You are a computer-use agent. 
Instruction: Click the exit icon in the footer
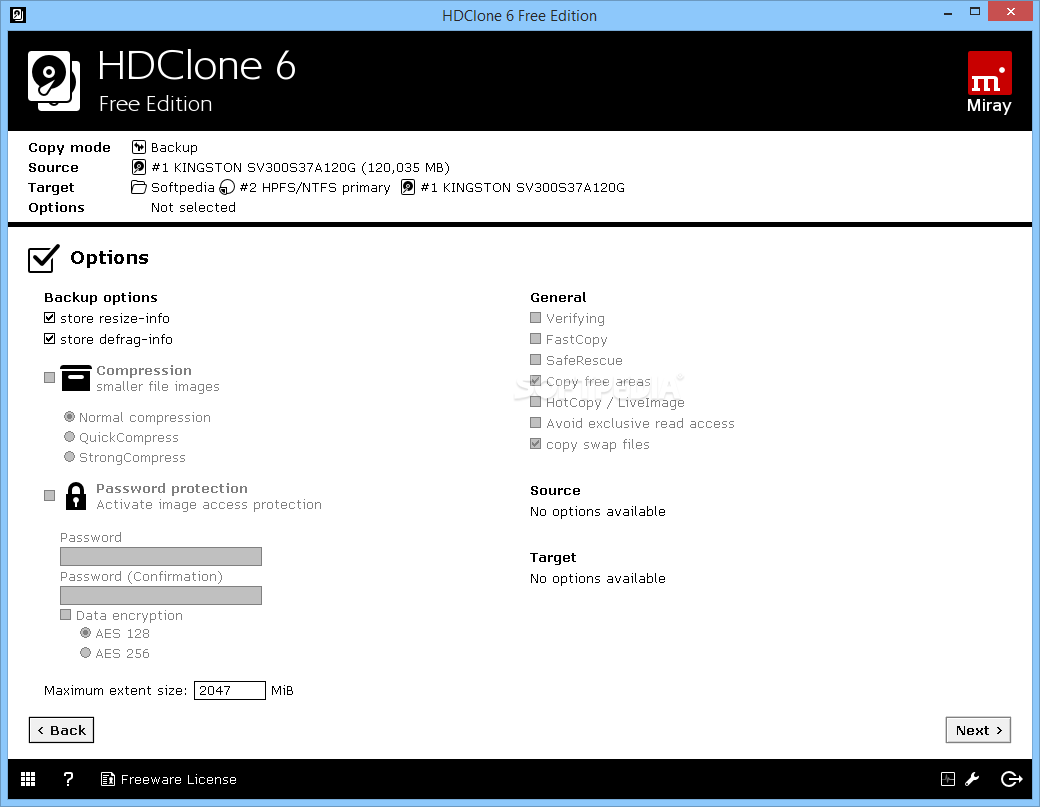1011,779
